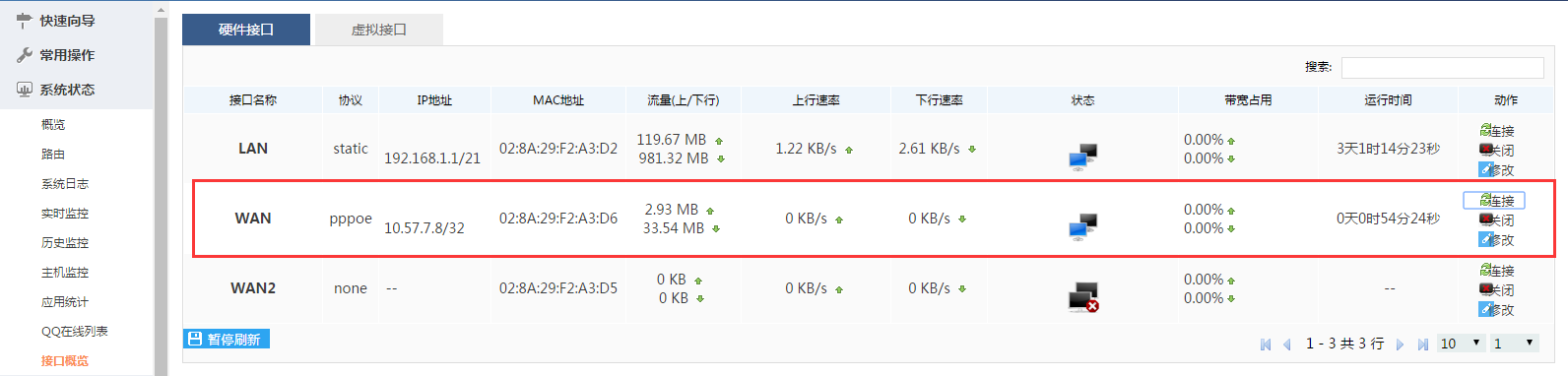Open the rows-per-page dropdown showing 10
The height and width of the screenshot is (376, 1568).
[x=1461, y=344]
